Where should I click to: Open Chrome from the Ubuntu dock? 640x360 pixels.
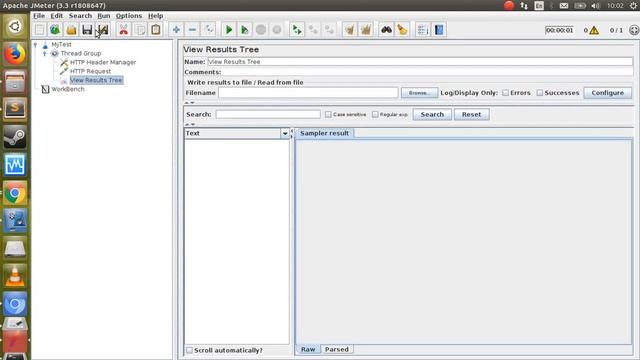coord(15,193)
